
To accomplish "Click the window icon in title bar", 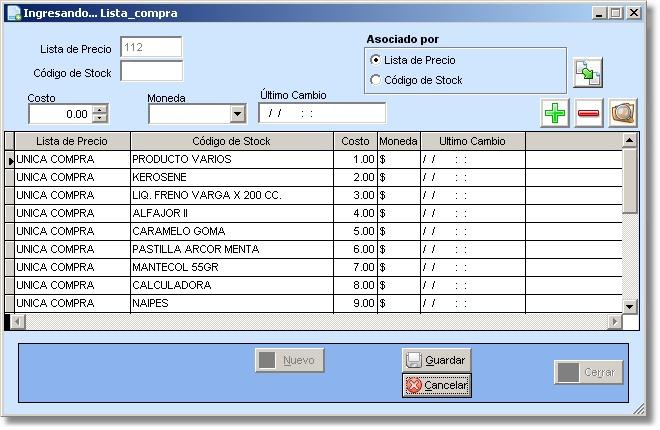I will click(x=13, y=13).
